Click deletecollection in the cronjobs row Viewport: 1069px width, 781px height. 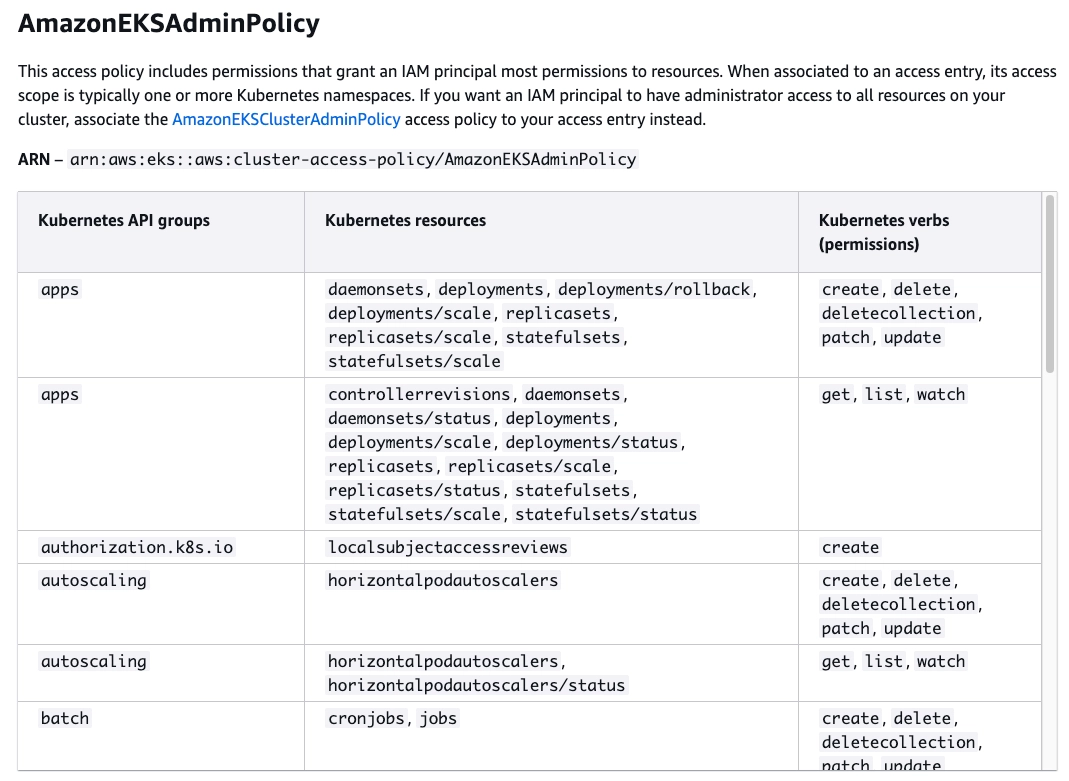click(898, 742)
